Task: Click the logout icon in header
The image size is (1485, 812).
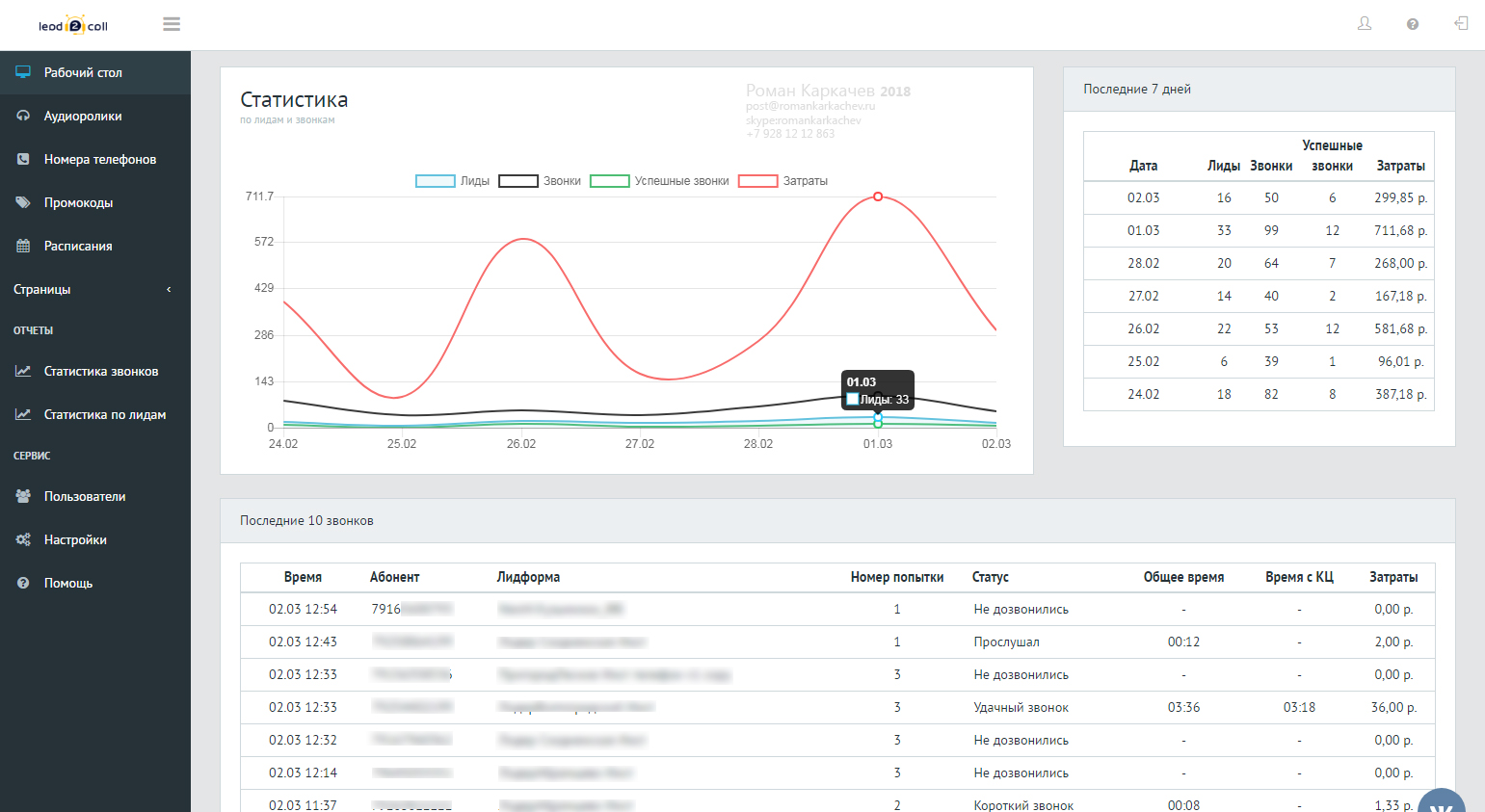Action: 1461,24
